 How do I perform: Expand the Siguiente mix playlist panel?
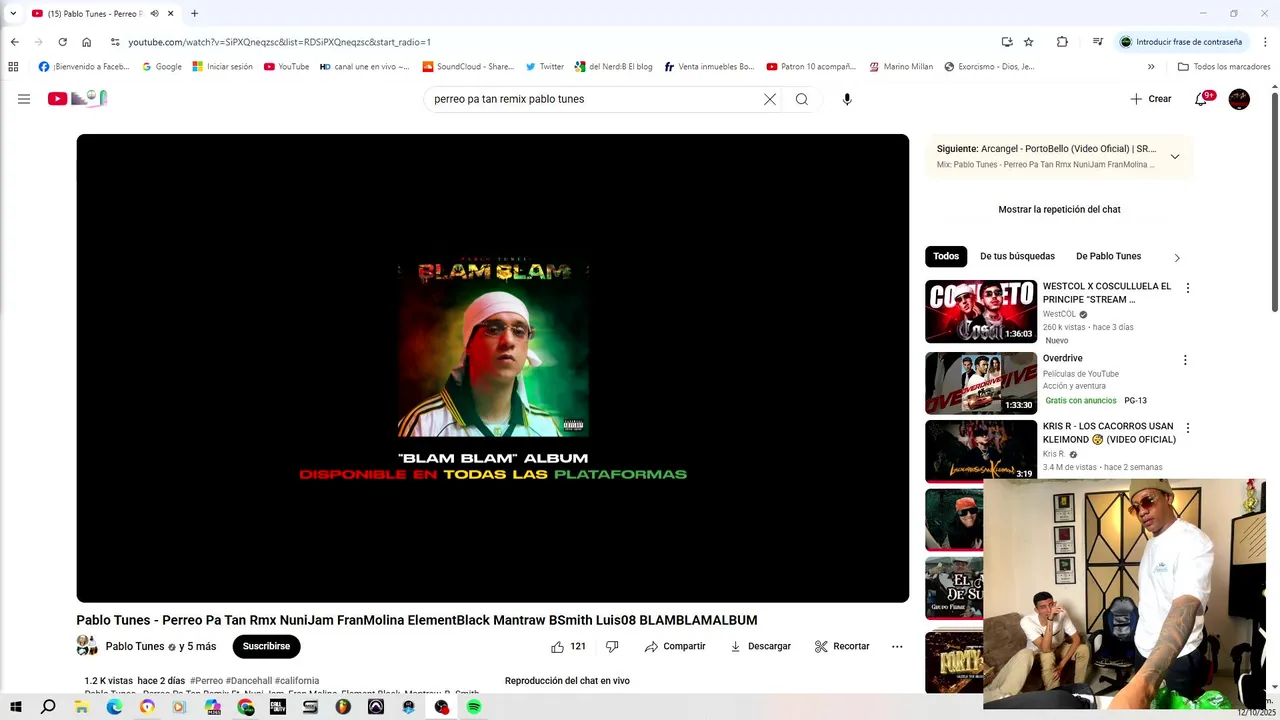point(1175,157)
